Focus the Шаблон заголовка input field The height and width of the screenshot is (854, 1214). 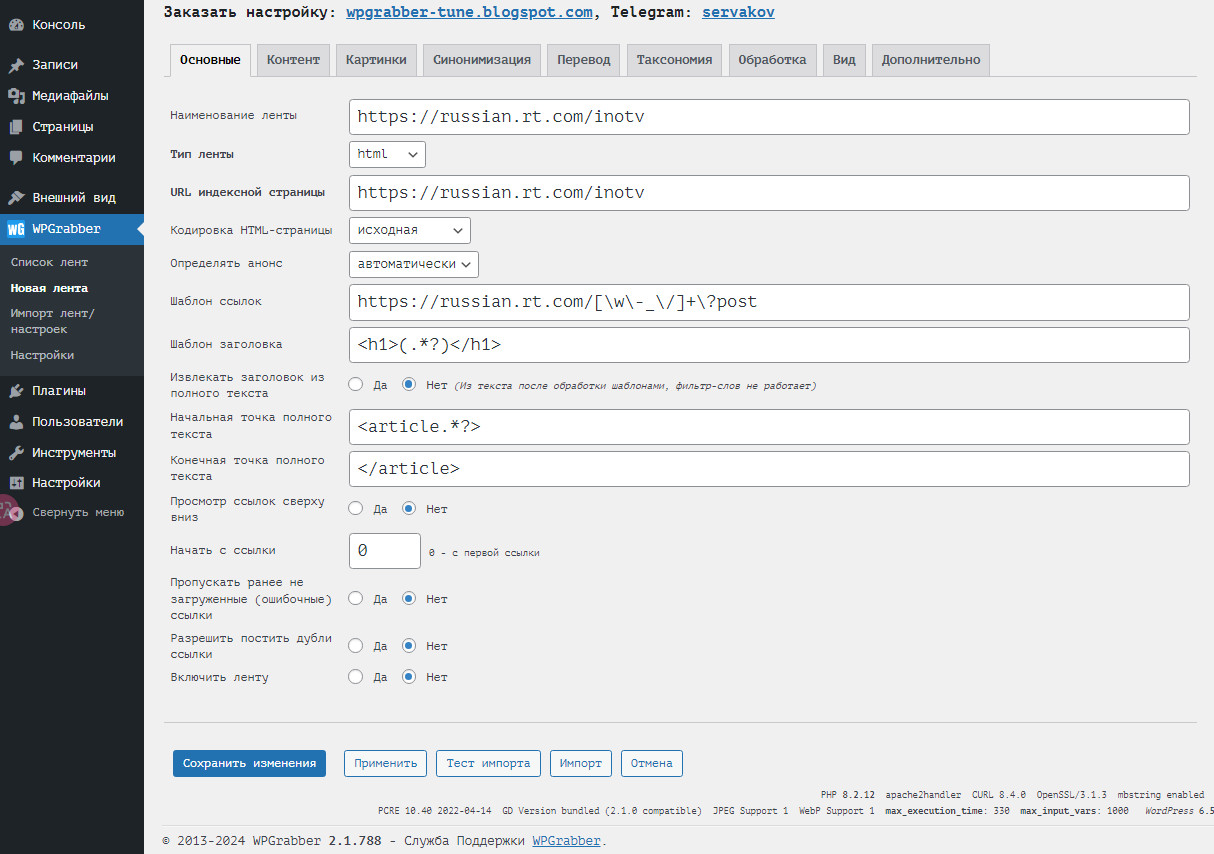769,344
